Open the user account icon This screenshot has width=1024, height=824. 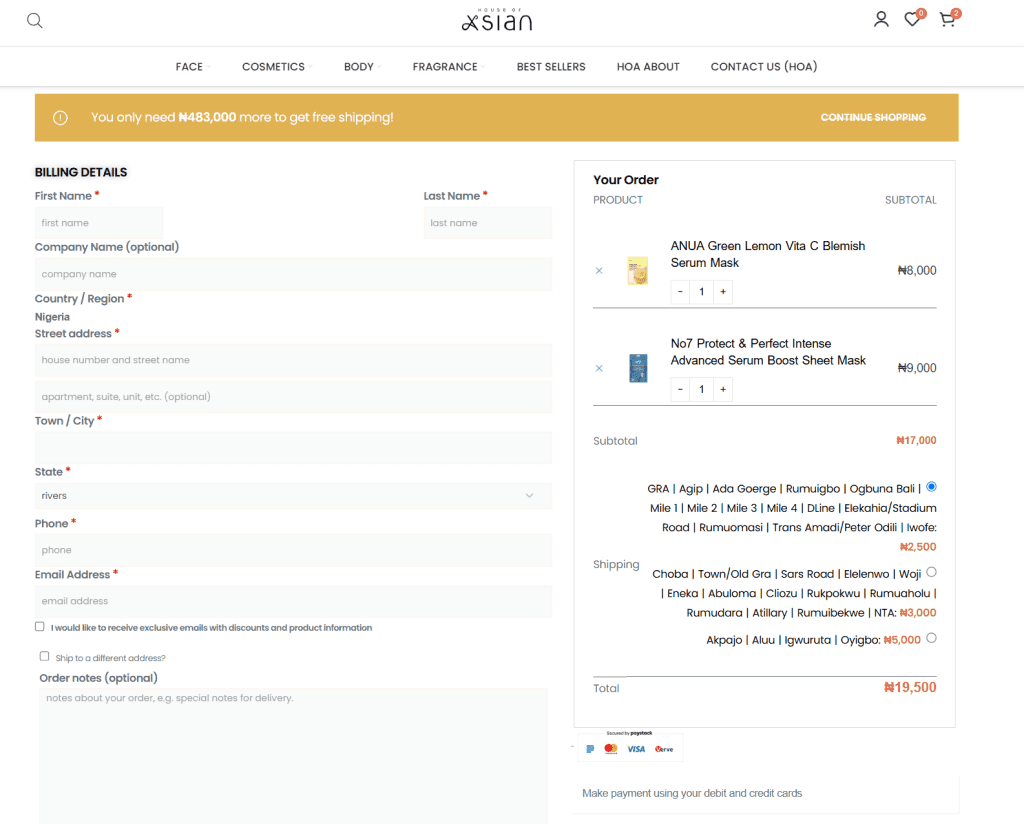[881, 19]
